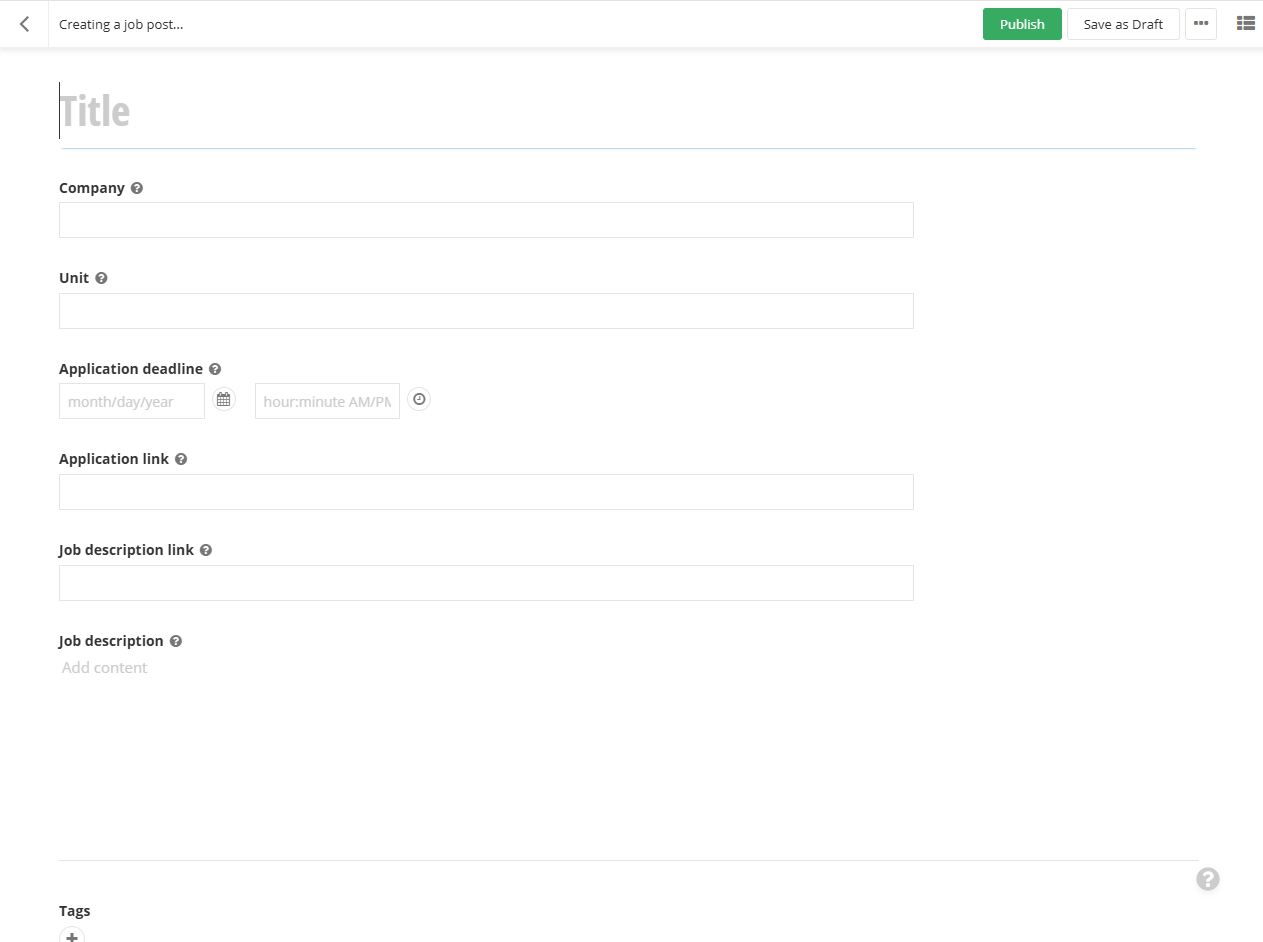Toggle the sidebar list view icon

click(x=1245, y=24)
